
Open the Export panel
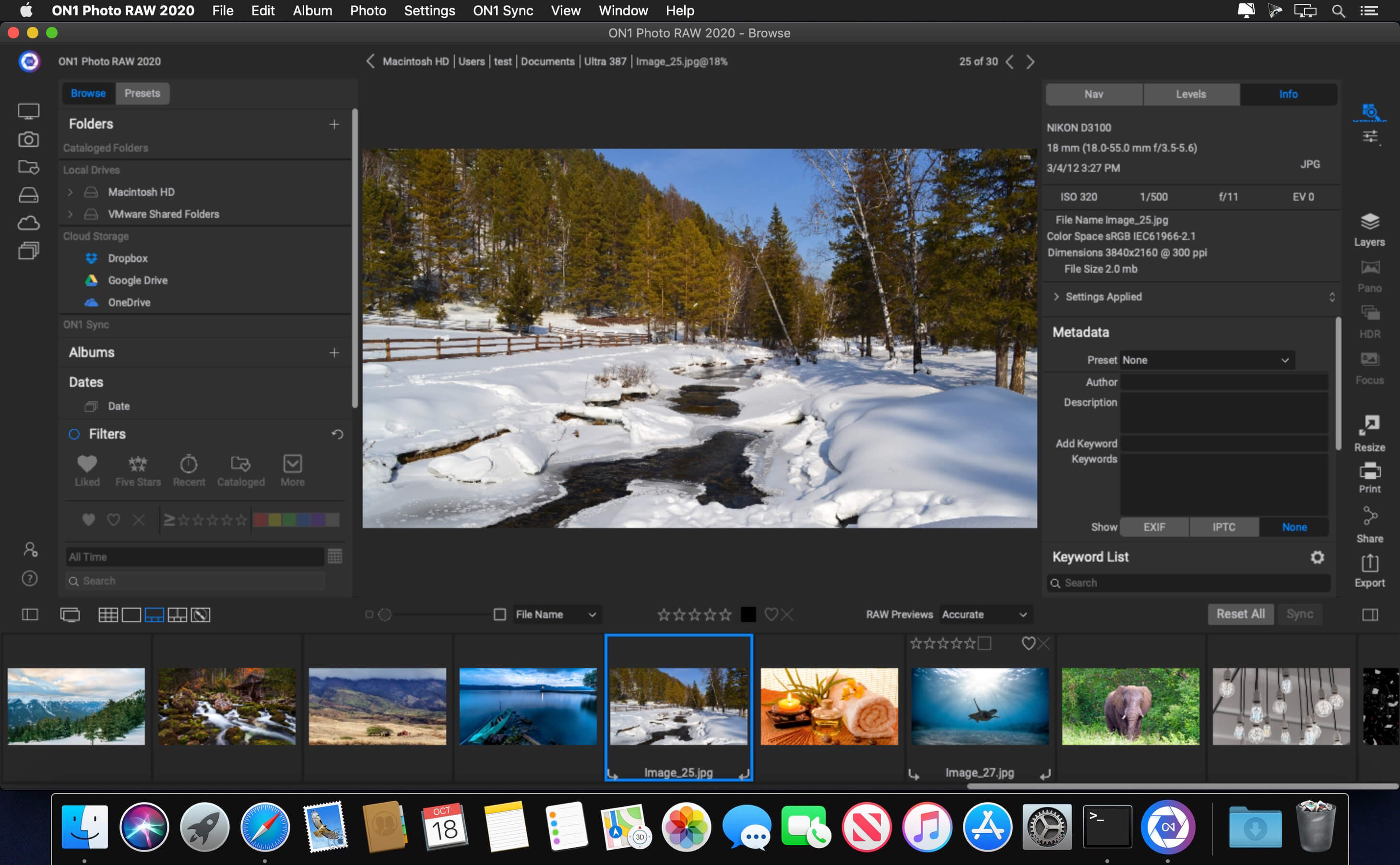tap(1369, 570)
